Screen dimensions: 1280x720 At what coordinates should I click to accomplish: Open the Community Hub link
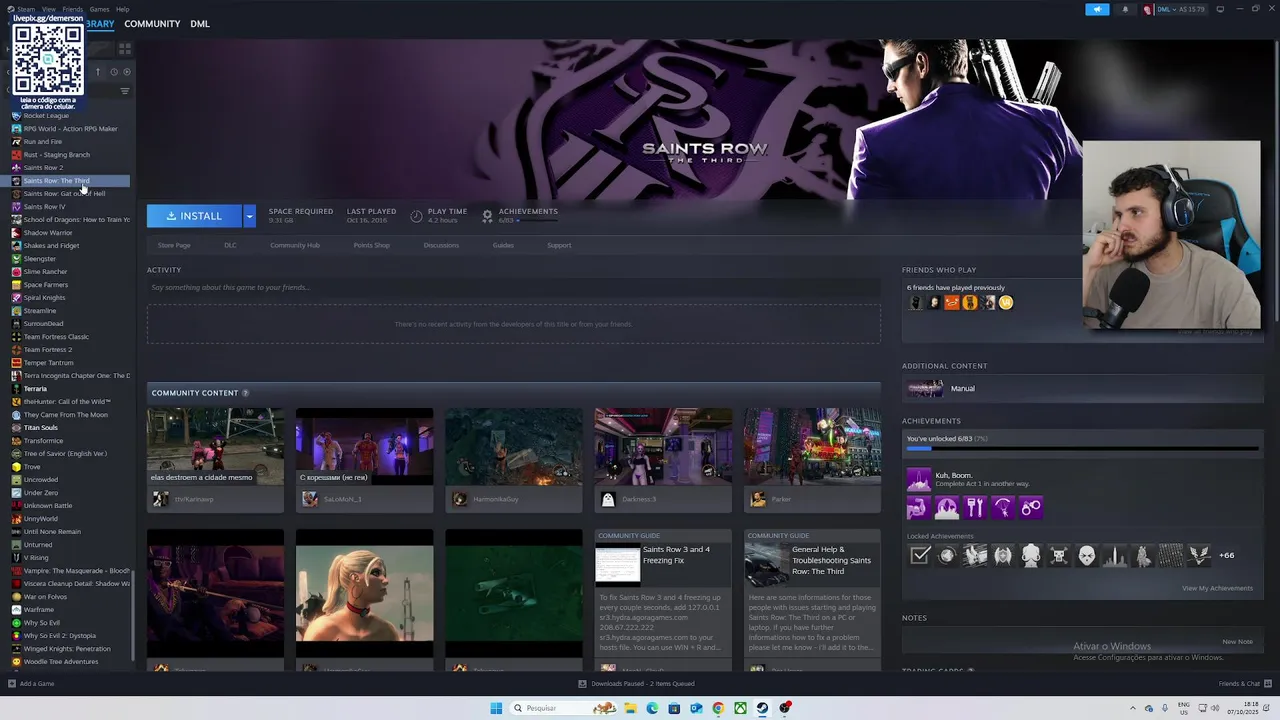pos(295,245)
